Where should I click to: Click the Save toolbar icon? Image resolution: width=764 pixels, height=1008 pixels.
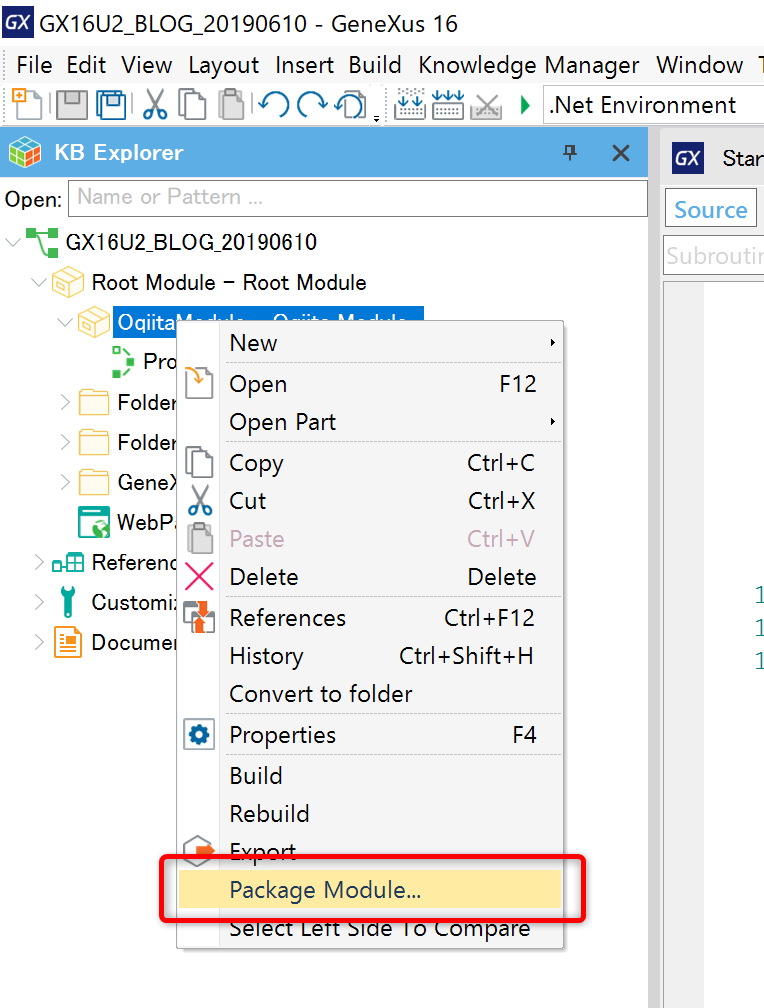coord(71,104)
